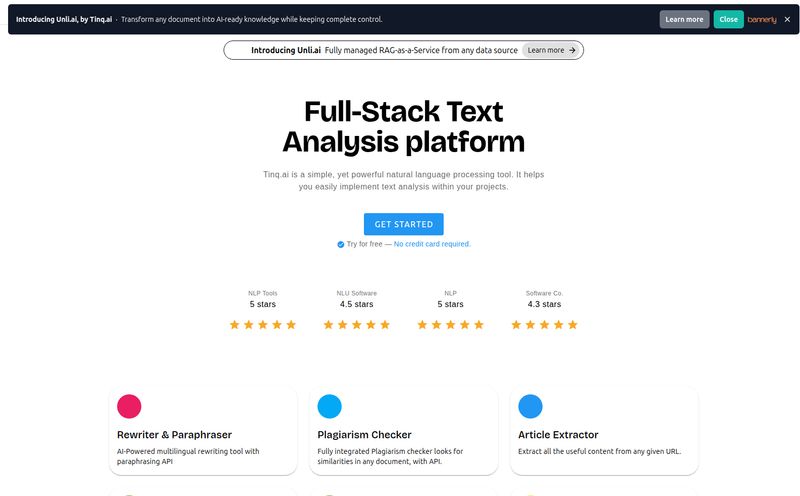Click 'AI-Powered multilingual rewriting tool' description

click(188, 456)
